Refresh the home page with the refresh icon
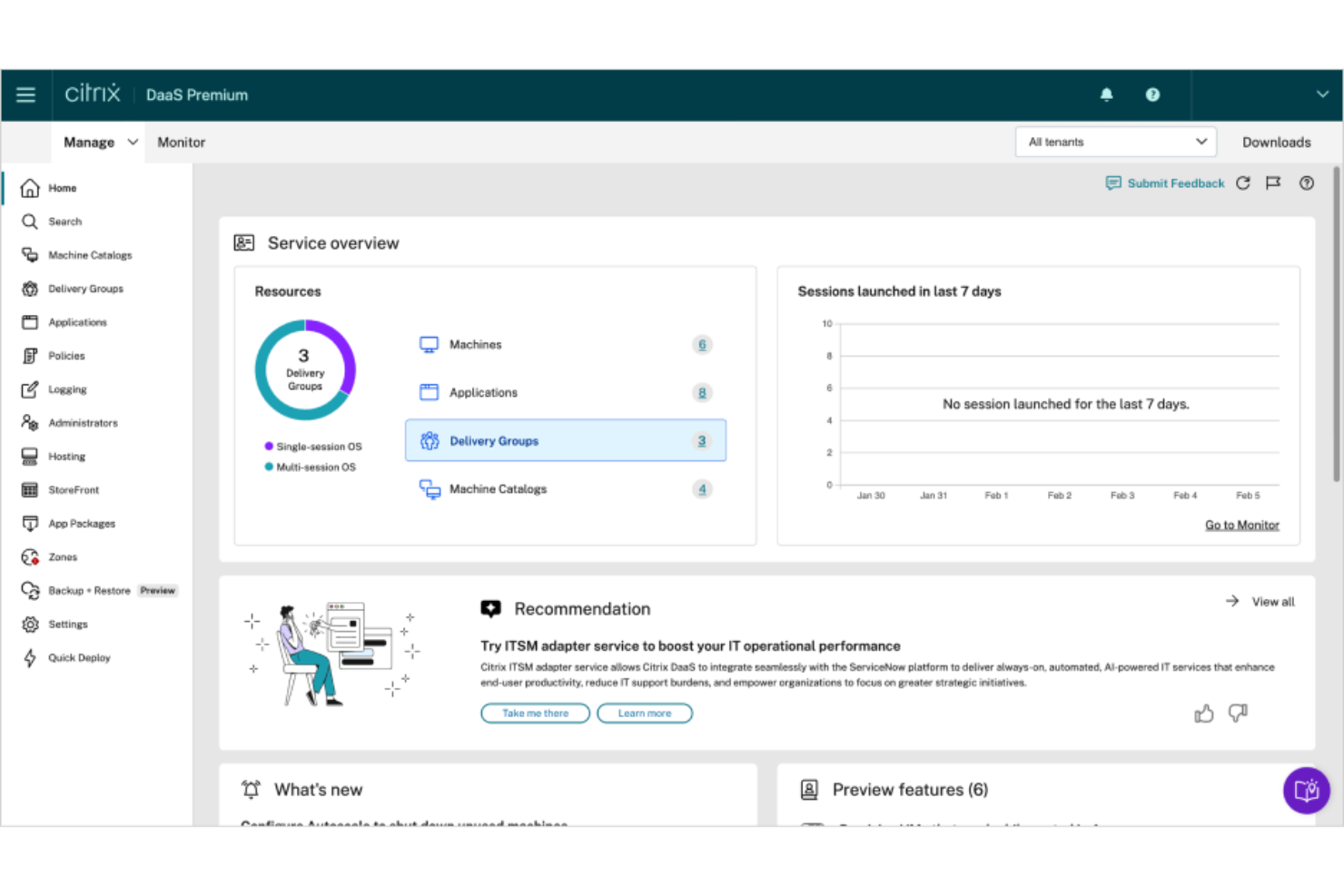The height and width of the screenshot is (896, 1344). [1243, 183]
